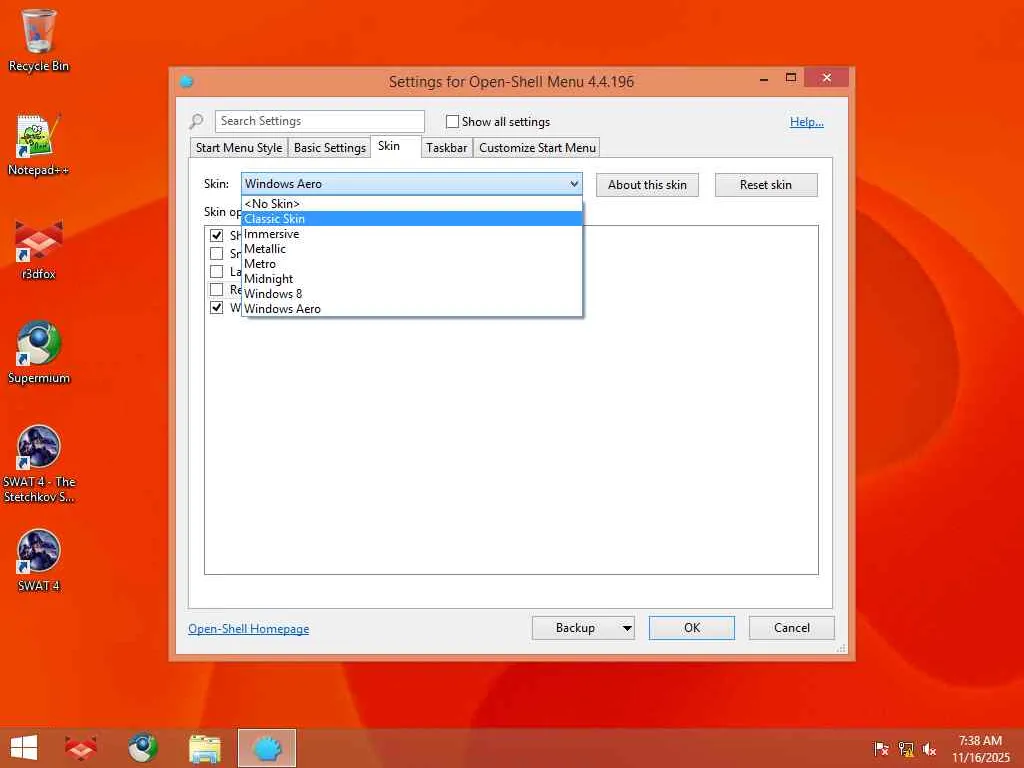Check the skin option starting with 'La'
The height and width of the screenshot is (768, 1024).
pyautogui.click(x=216, y=271)
